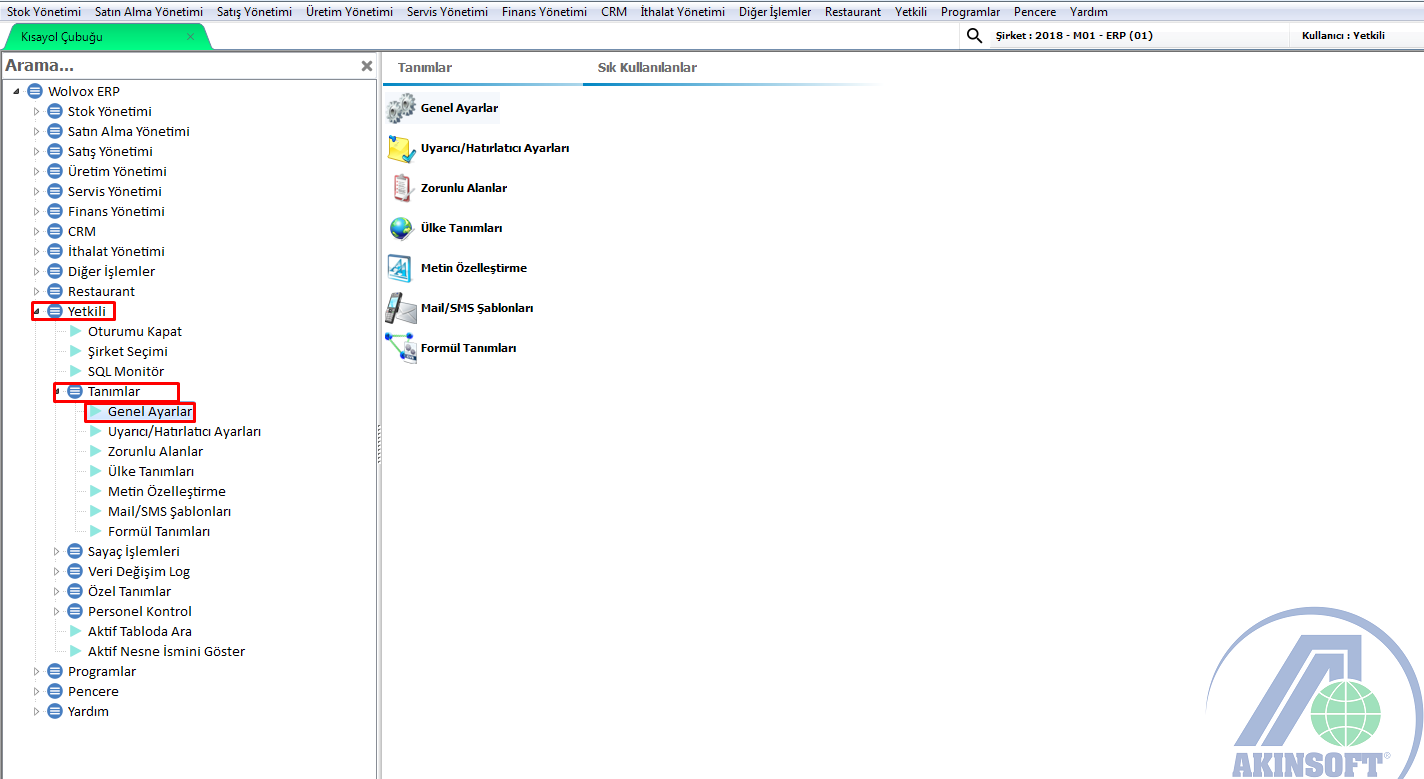Click the Oturumu Kapat arrow icon
This screenshot has width=1424, height=779.
pos(76,331)
